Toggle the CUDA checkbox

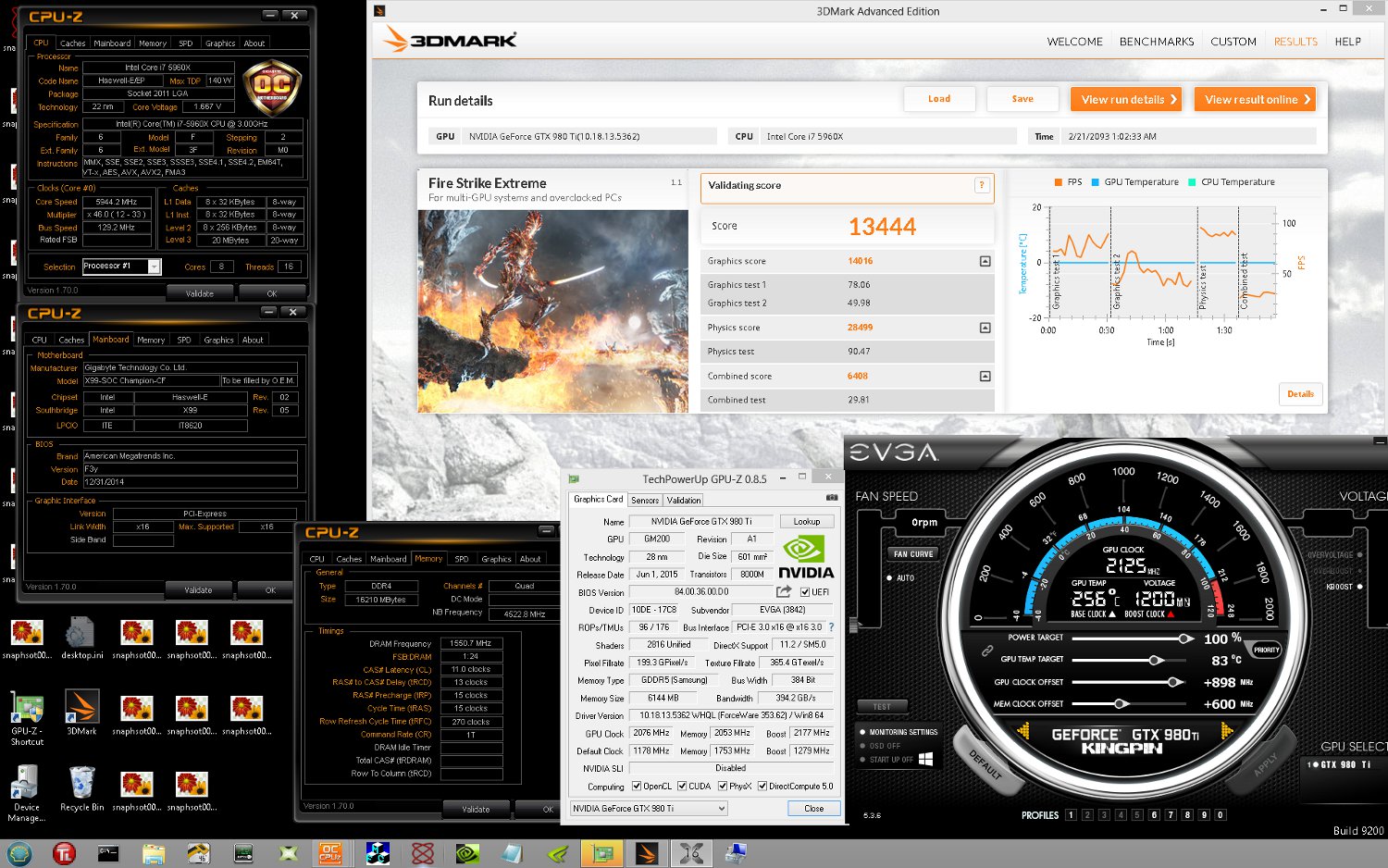point(682,787)
